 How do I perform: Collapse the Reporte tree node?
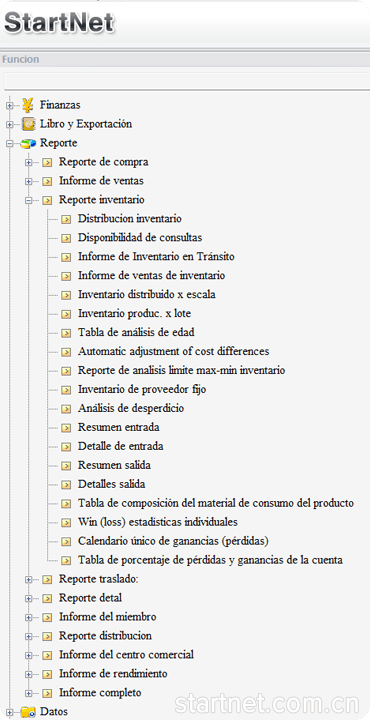pyautogui.click(x=9, y=144)
